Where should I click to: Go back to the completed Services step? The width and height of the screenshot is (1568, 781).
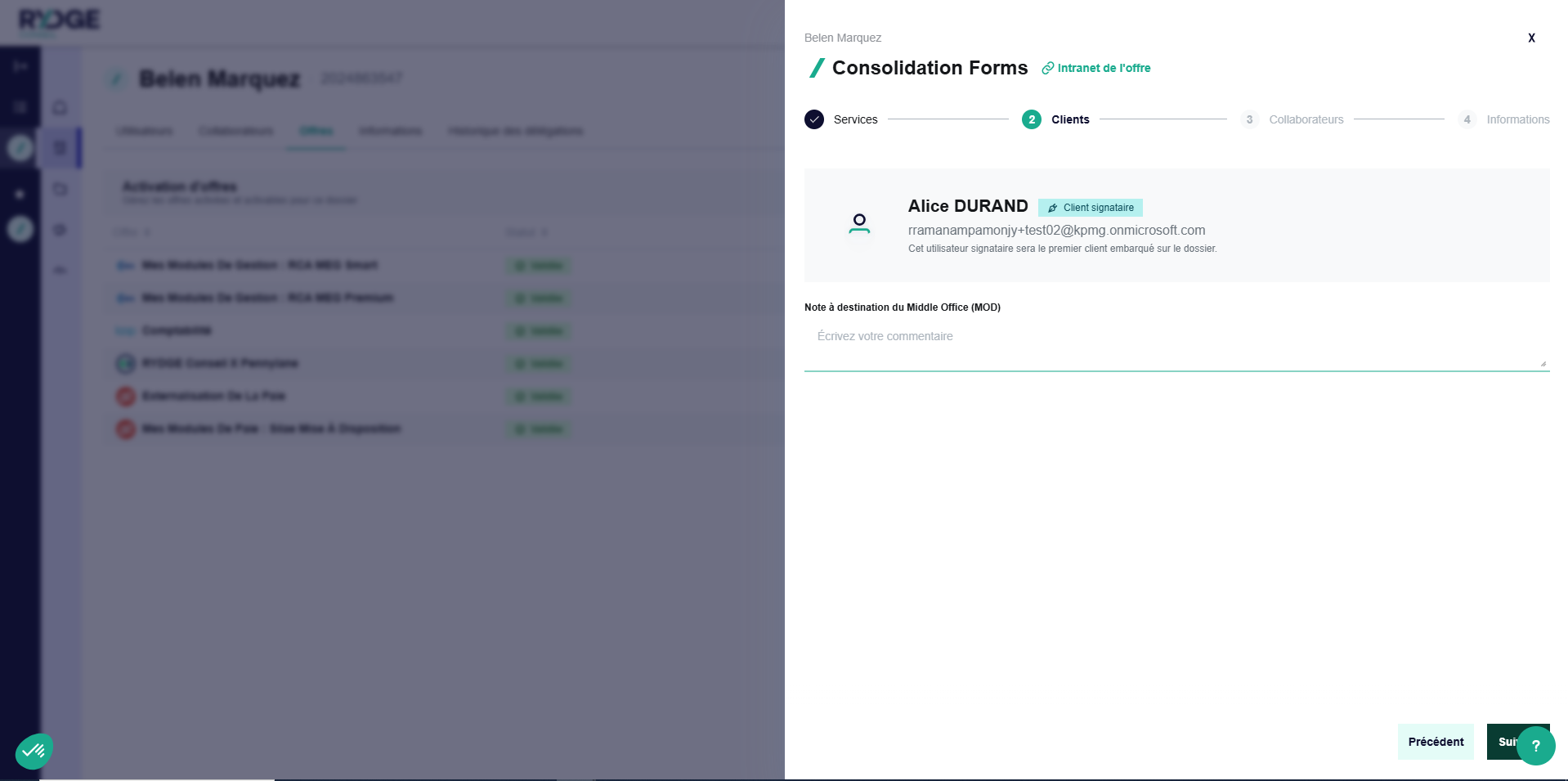(841, 119)
